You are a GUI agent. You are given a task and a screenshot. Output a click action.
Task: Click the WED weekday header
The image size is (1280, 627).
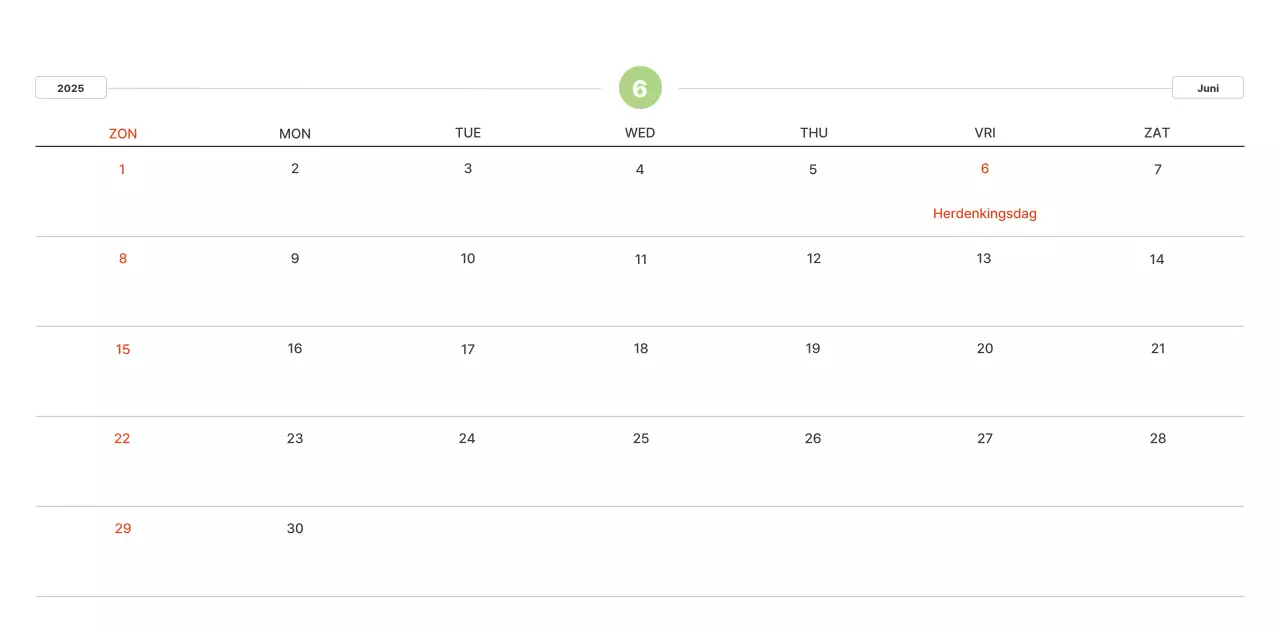640,133
